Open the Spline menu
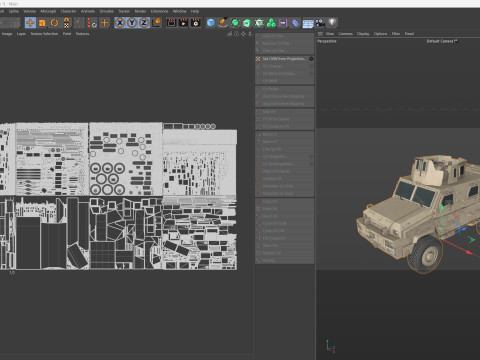 point(14,11)
